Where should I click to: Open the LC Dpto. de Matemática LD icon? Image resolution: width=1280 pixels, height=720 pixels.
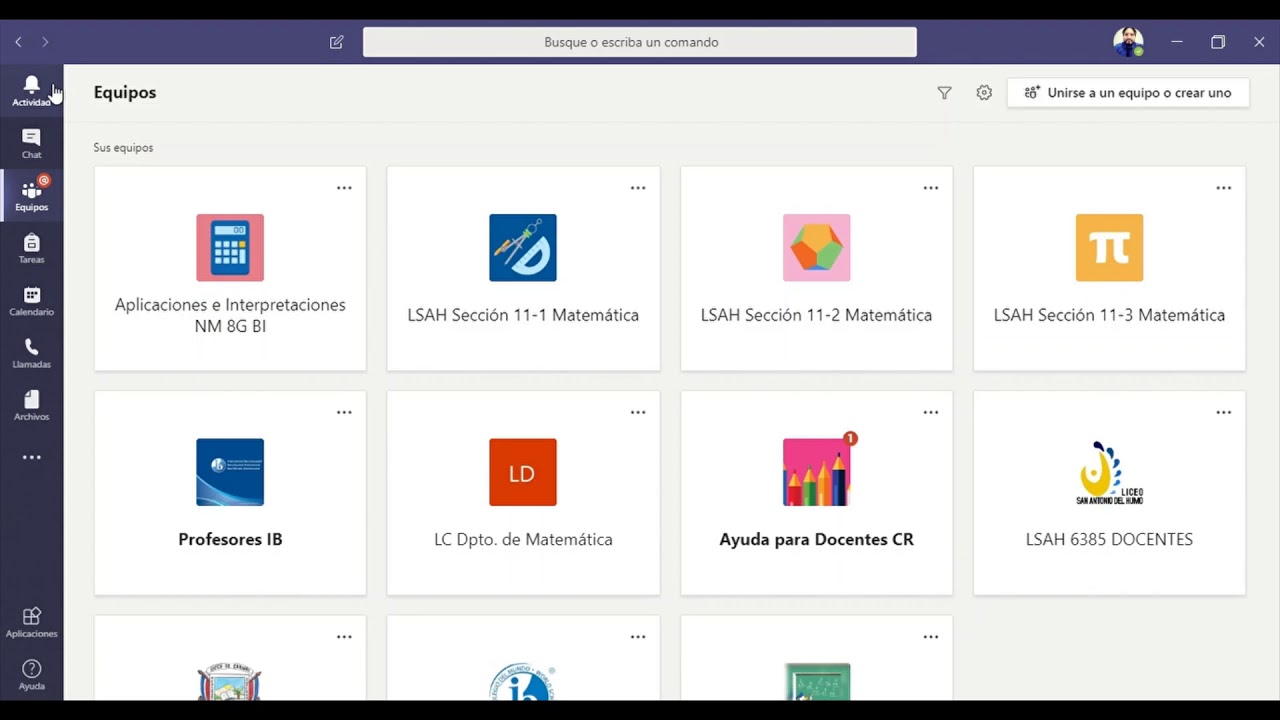[x=523, y=472]
